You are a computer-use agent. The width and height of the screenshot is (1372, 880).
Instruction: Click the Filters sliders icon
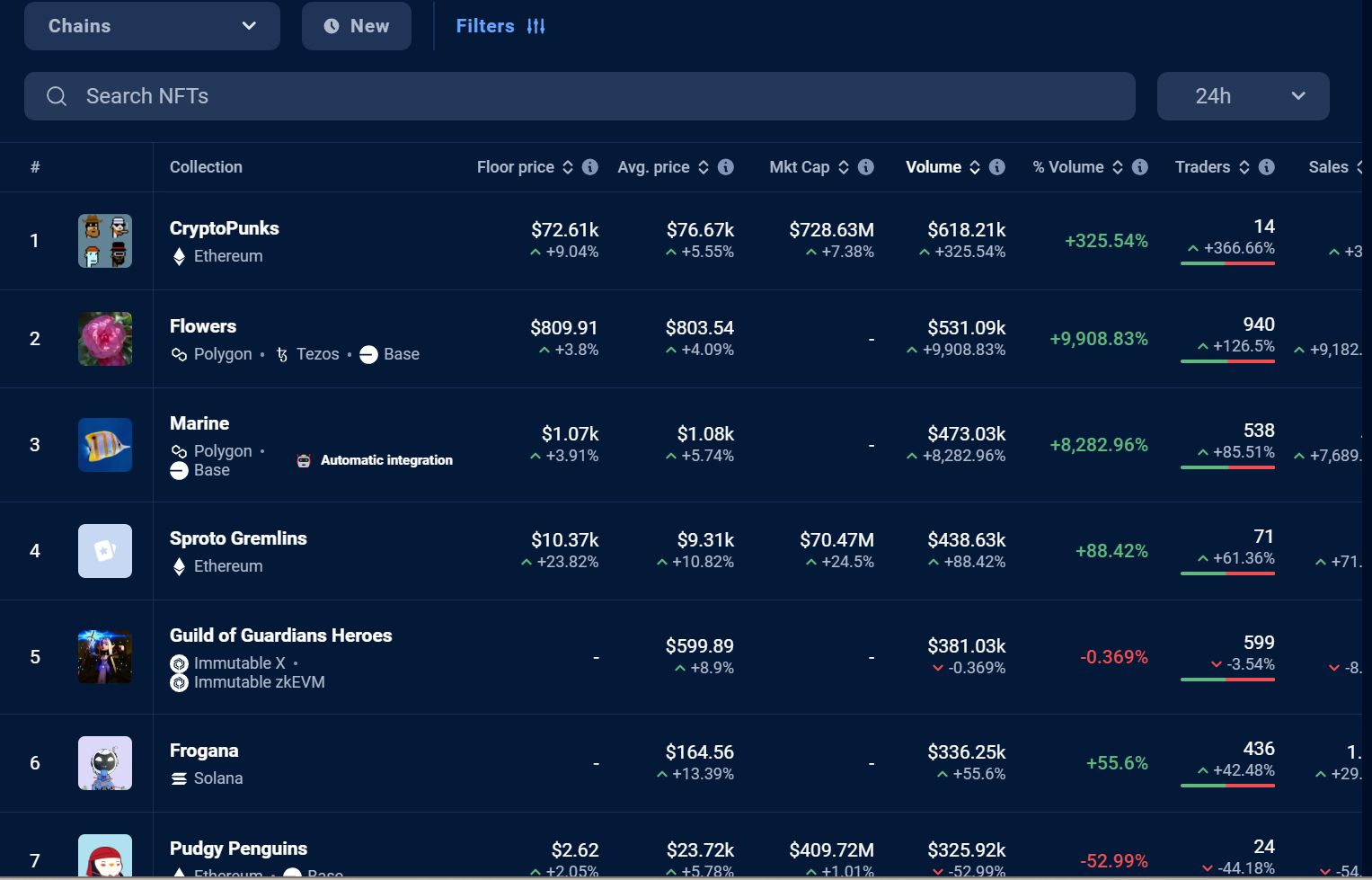click(x=536, y=26)
